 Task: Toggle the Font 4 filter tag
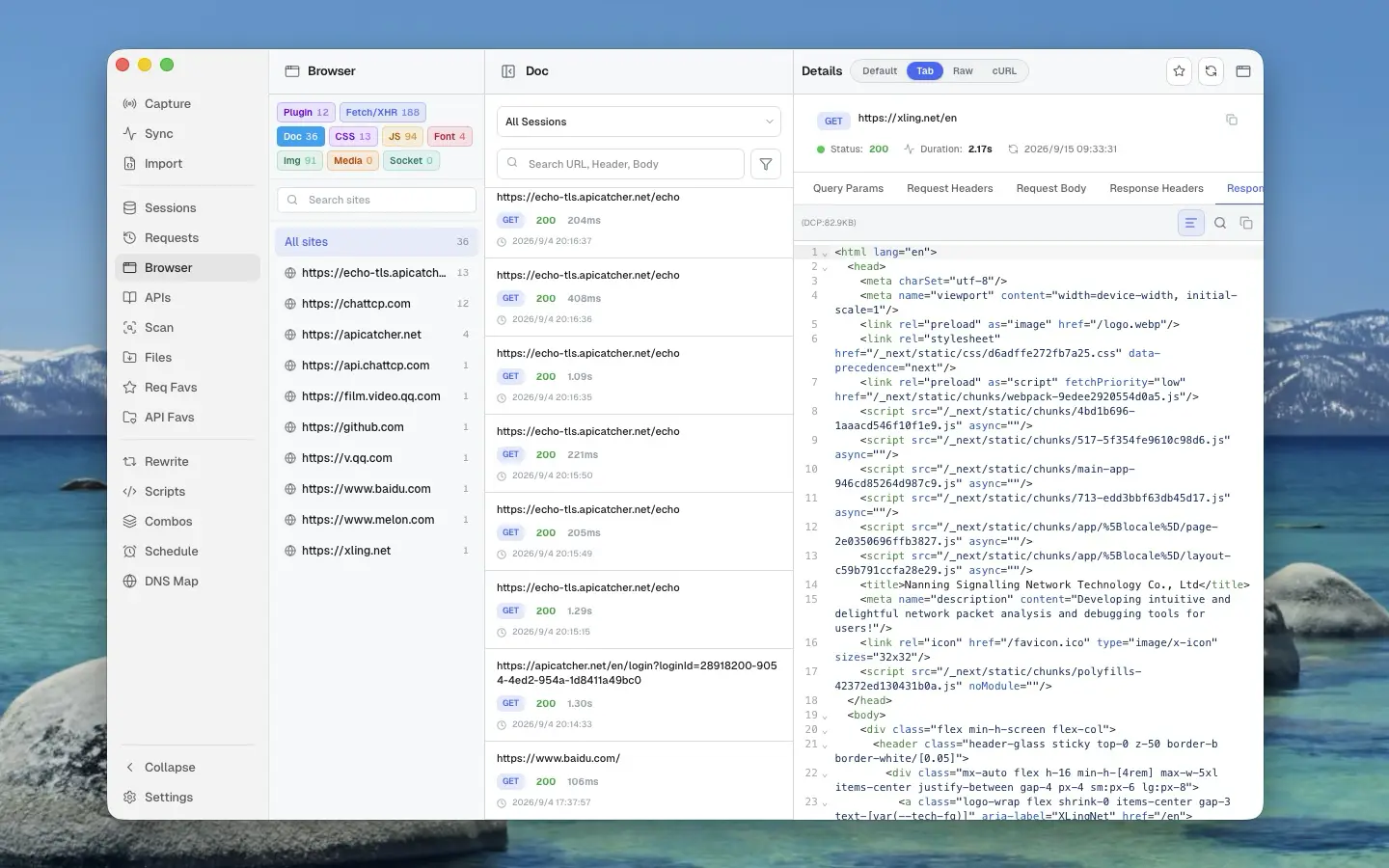[449, 137]
